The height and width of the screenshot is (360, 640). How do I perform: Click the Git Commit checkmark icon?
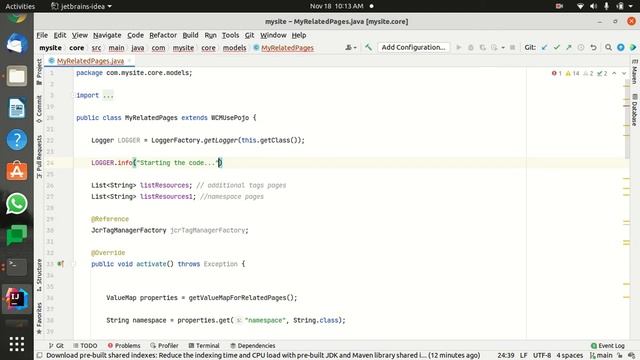click(x=556, y=47)
